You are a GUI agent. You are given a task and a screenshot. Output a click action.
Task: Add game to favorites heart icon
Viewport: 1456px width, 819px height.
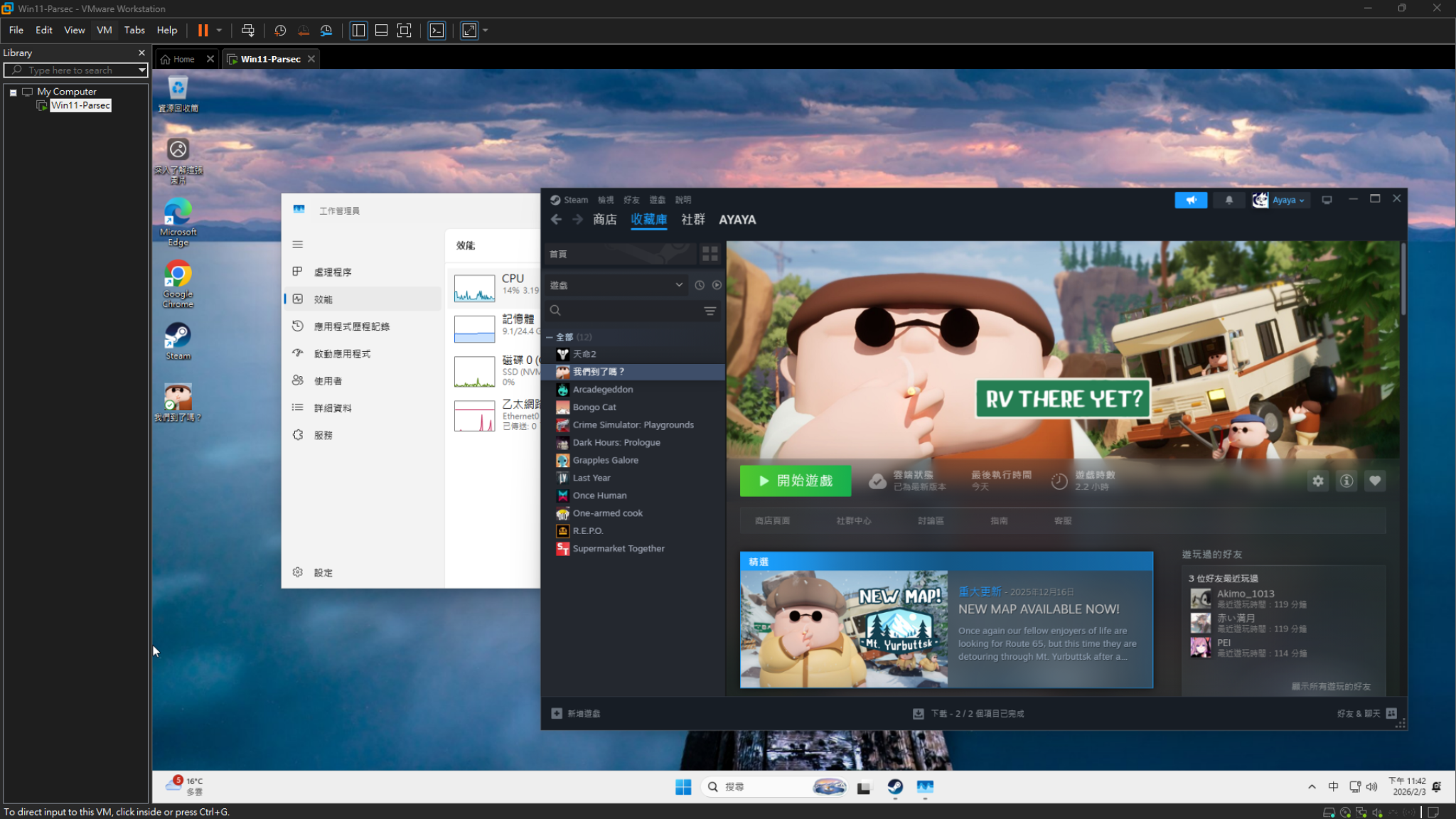1375,481
